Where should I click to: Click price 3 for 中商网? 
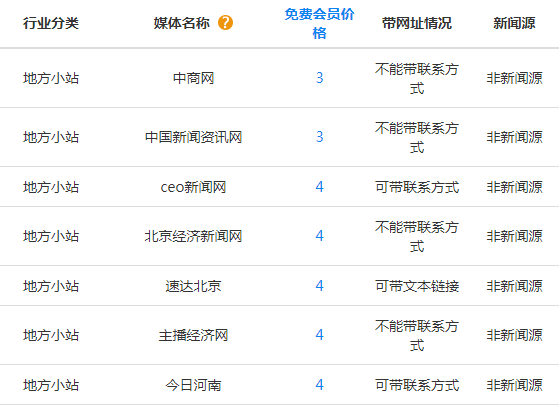(x=319, y=78)
